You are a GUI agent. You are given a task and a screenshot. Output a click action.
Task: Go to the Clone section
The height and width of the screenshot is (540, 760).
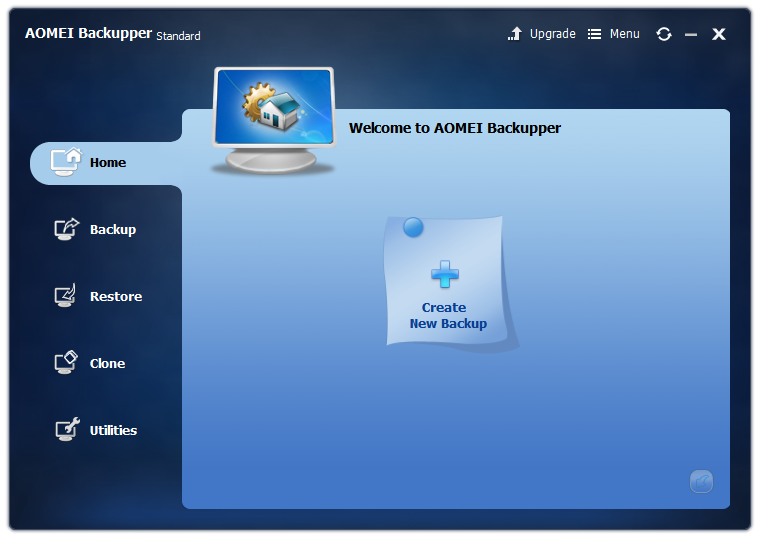point(90,363)
